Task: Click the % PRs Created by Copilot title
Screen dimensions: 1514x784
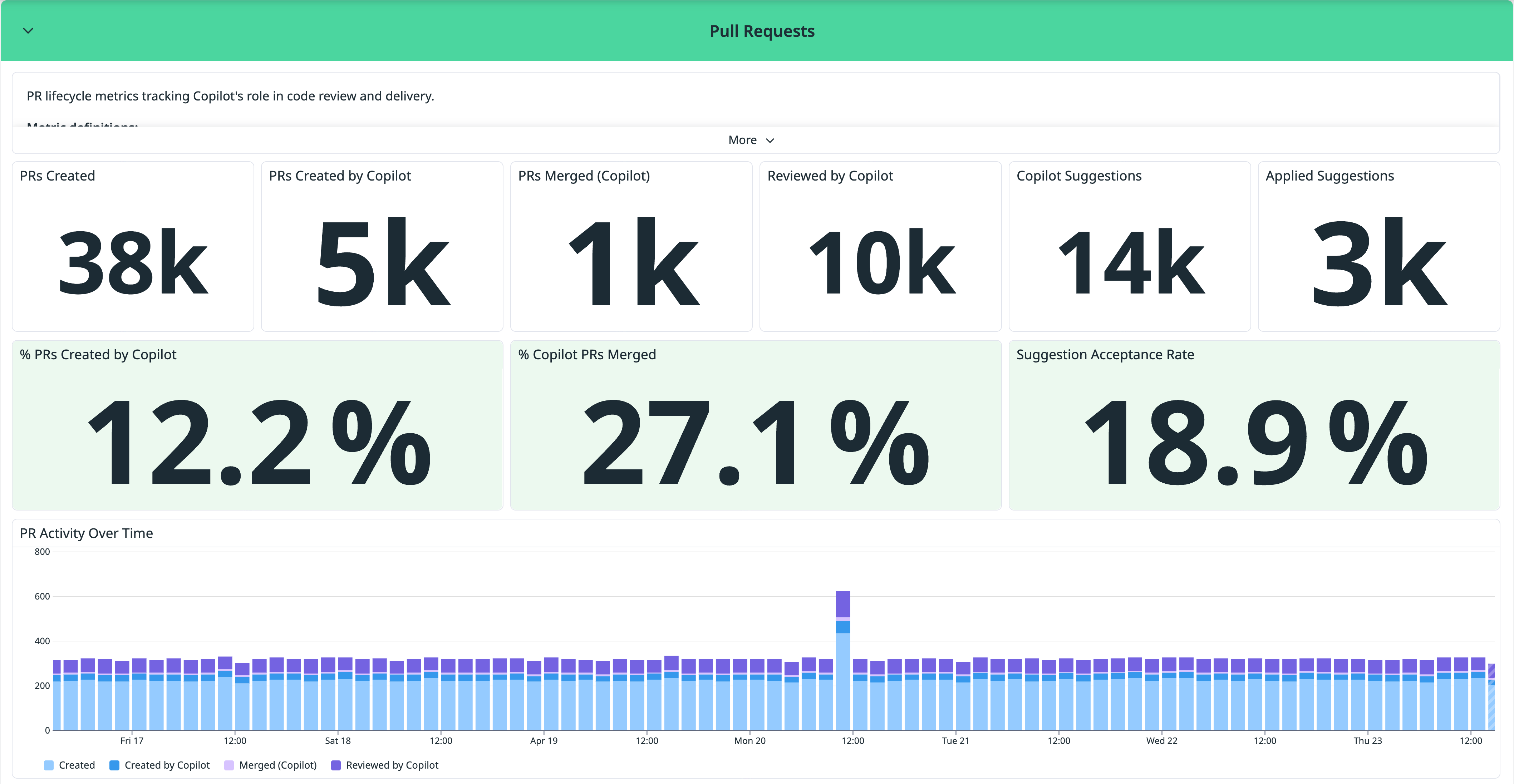Action: (98, 354)
